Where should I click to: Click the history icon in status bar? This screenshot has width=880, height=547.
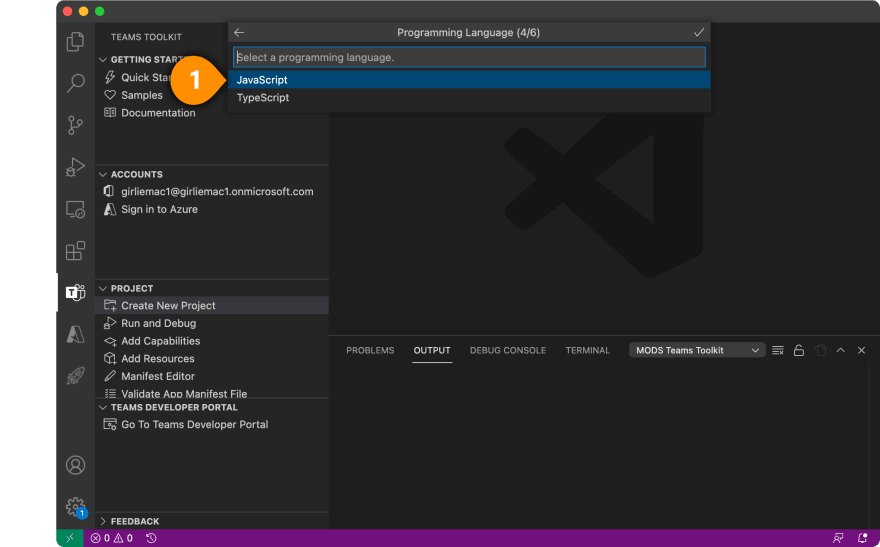(151, 538)
